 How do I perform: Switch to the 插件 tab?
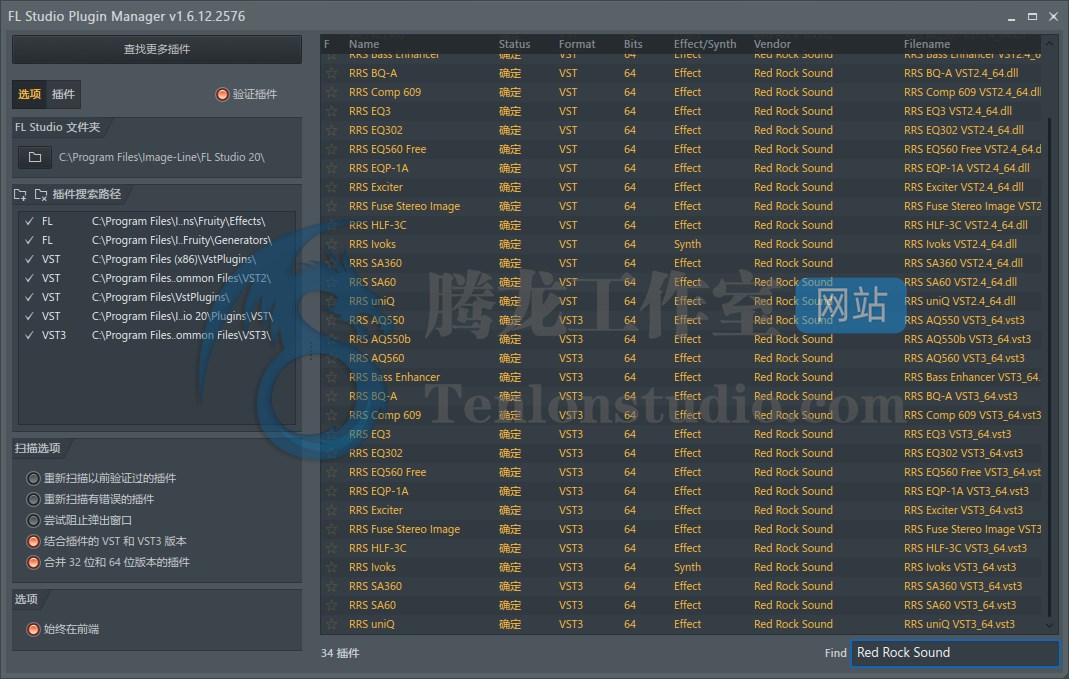coord(63,95)
